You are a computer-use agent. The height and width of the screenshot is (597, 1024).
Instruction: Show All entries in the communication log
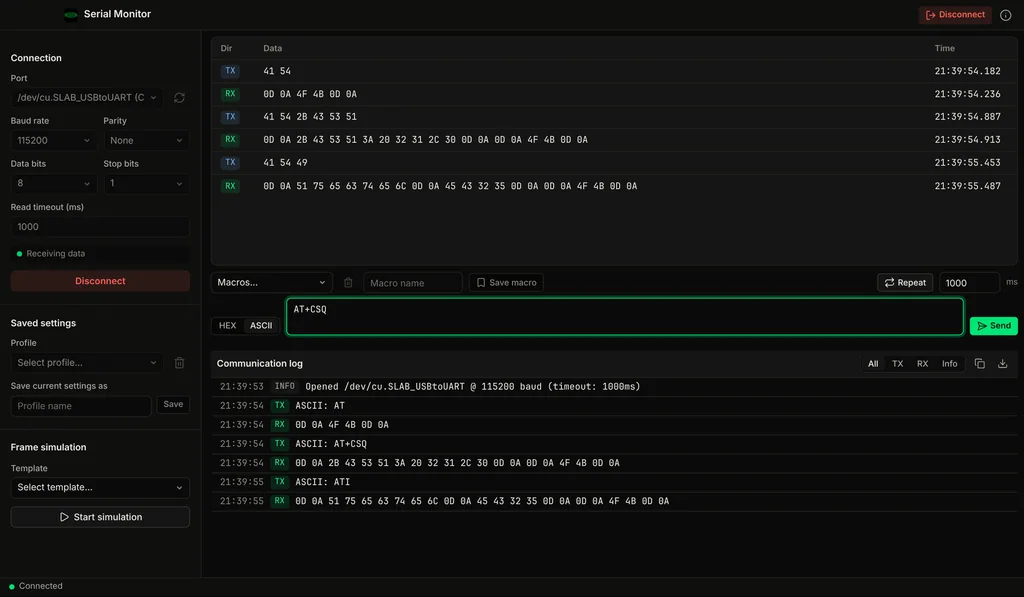(x=872, y=364)
